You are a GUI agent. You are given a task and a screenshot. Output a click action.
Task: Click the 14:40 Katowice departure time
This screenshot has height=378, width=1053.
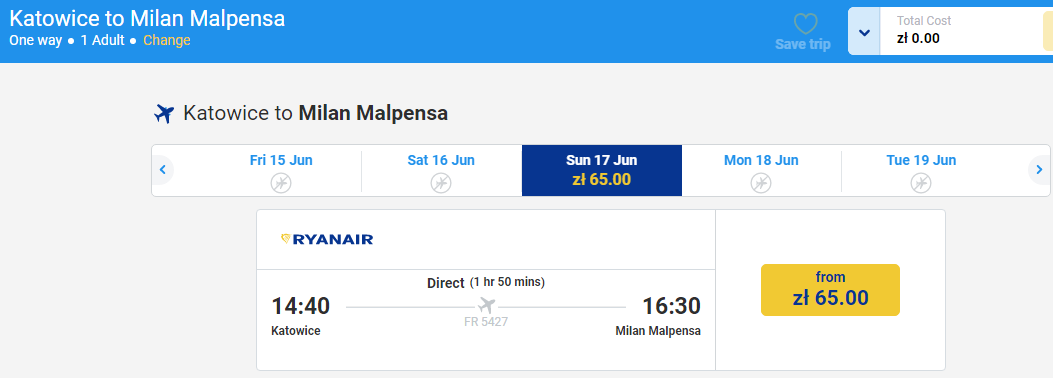(x=300, y=306)
